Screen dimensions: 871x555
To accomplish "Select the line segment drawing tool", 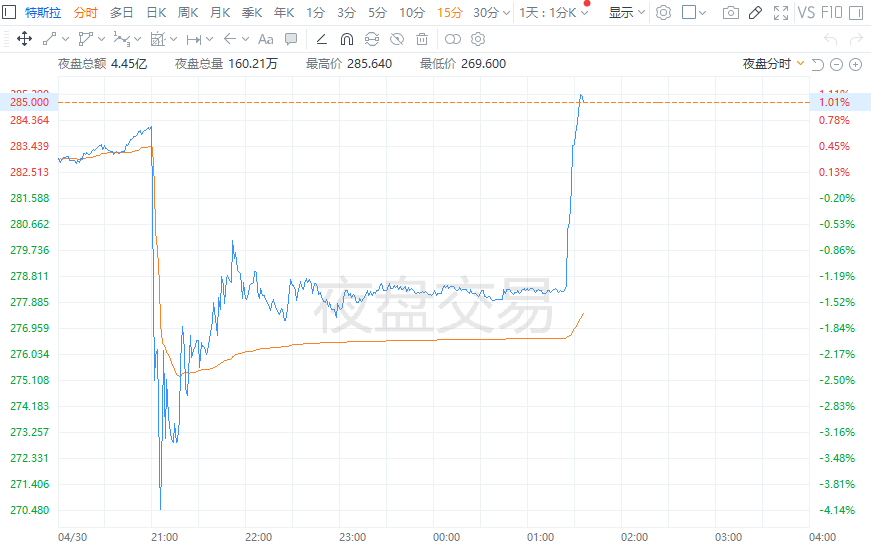I will pos(49,39).
